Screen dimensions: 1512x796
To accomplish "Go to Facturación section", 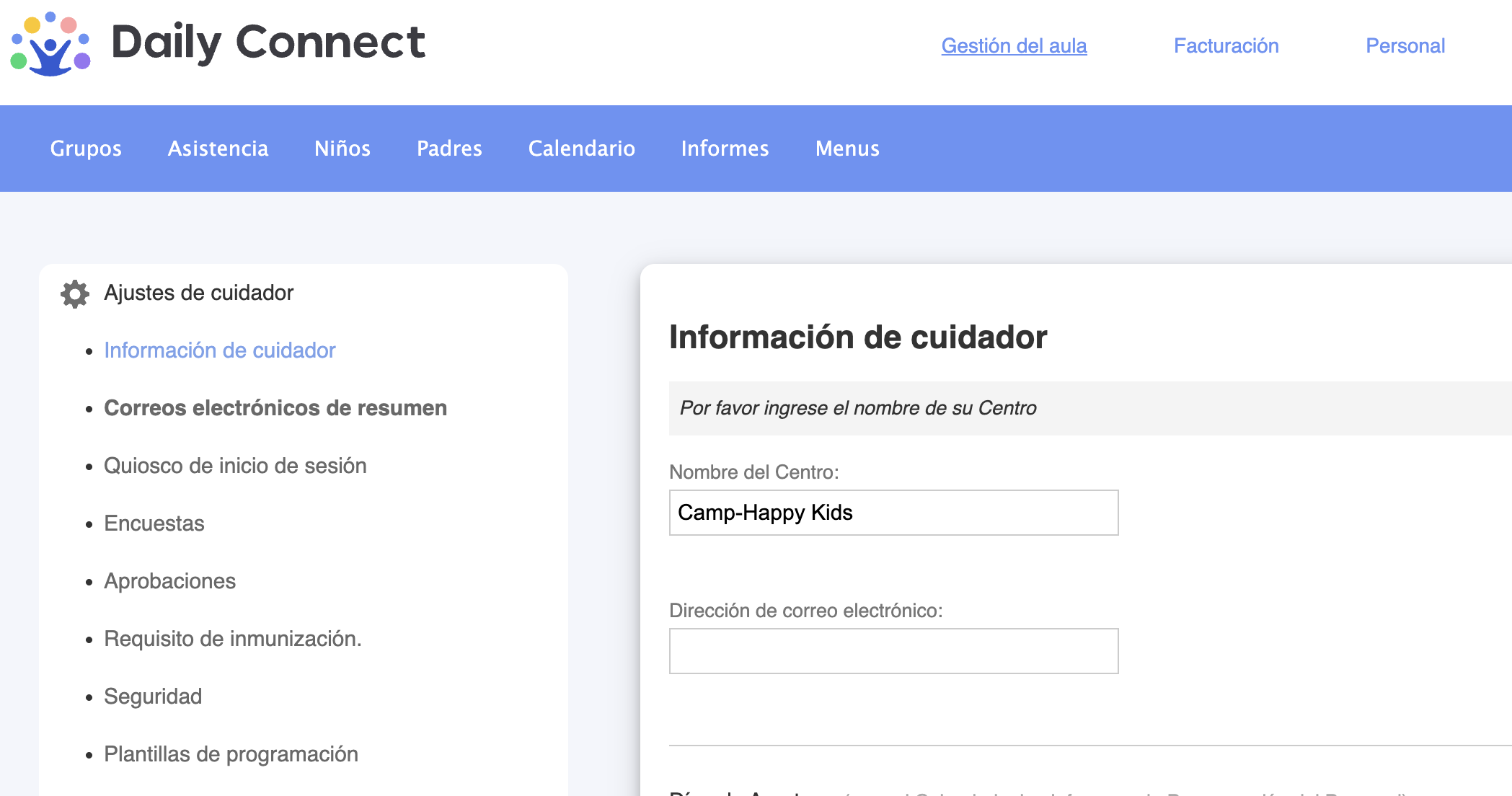I will (x=1226, y=46).
